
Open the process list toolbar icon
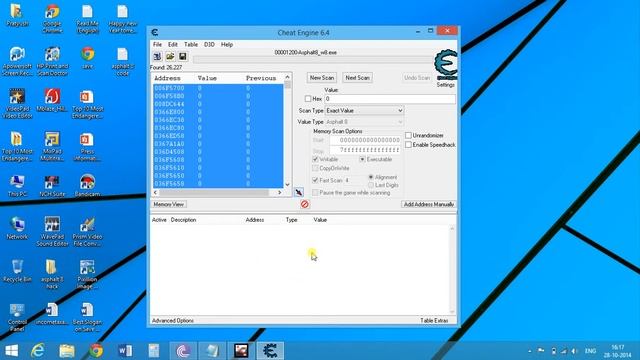pos(157,56)
